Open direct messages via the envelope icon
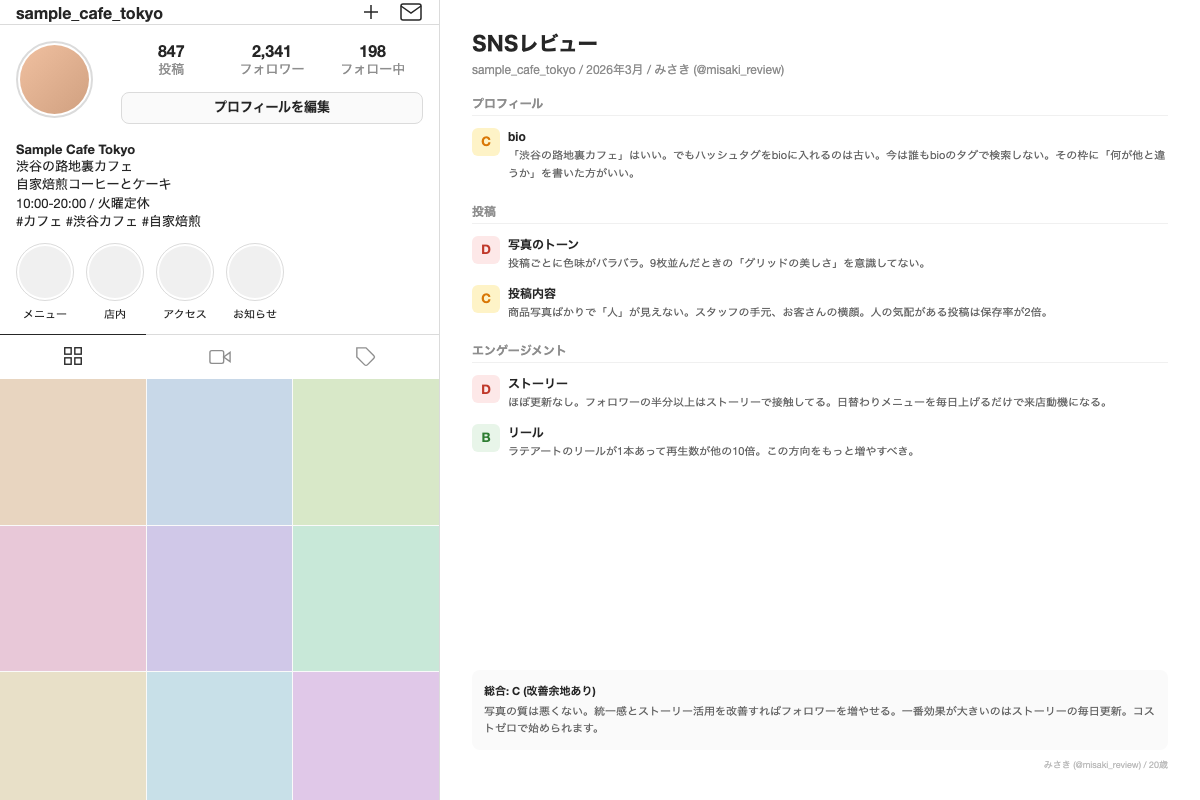 point(411,12)
